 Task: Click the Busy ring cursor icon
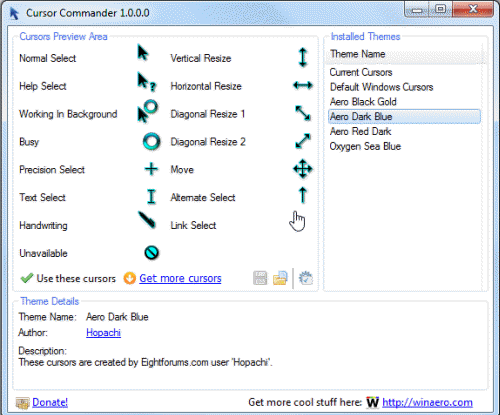[x=151, y=141]
